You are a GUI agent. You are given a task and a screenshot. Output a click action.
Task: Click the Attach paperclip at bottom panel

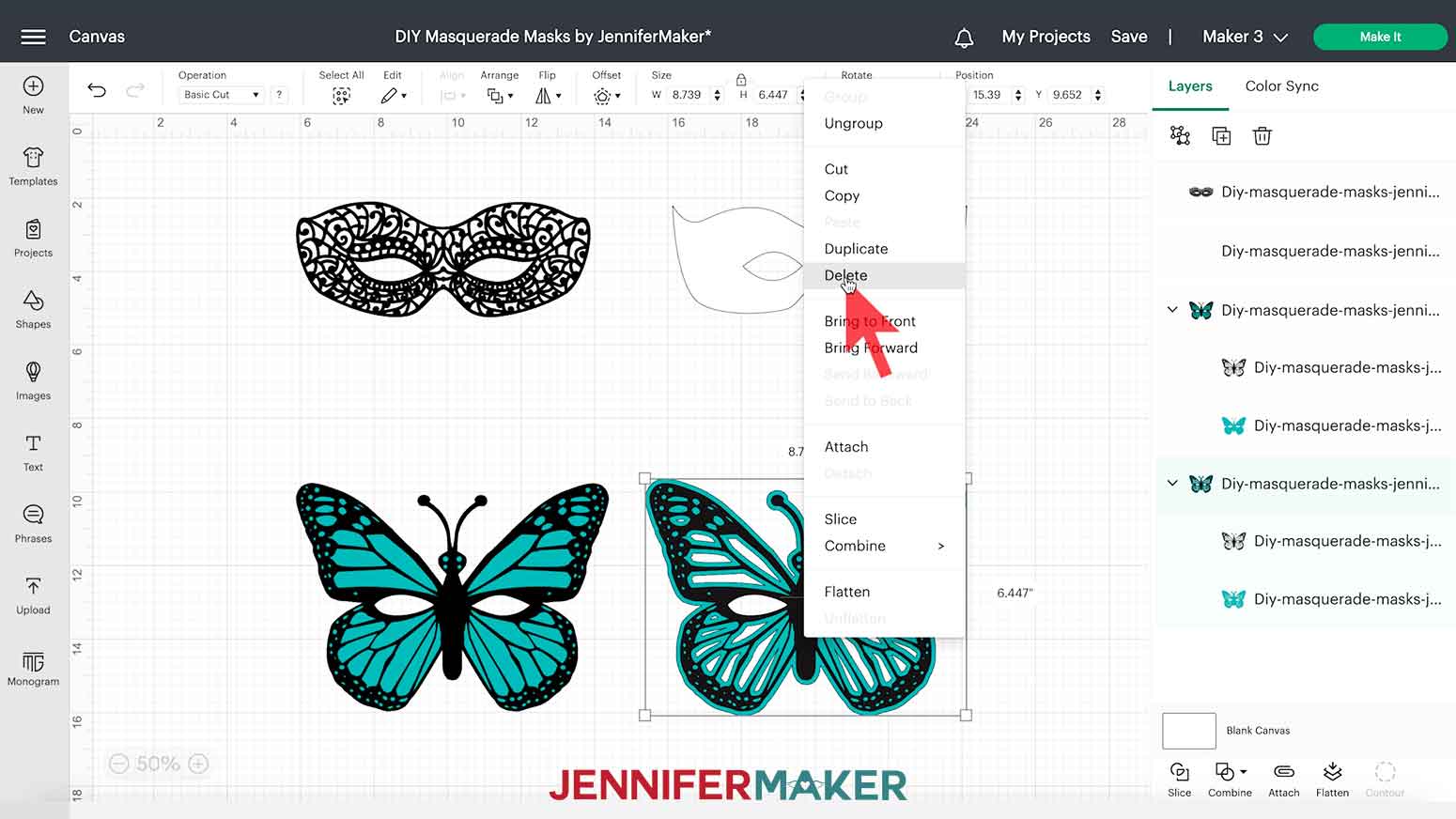pyautogui.click(x=1284, y=780)
